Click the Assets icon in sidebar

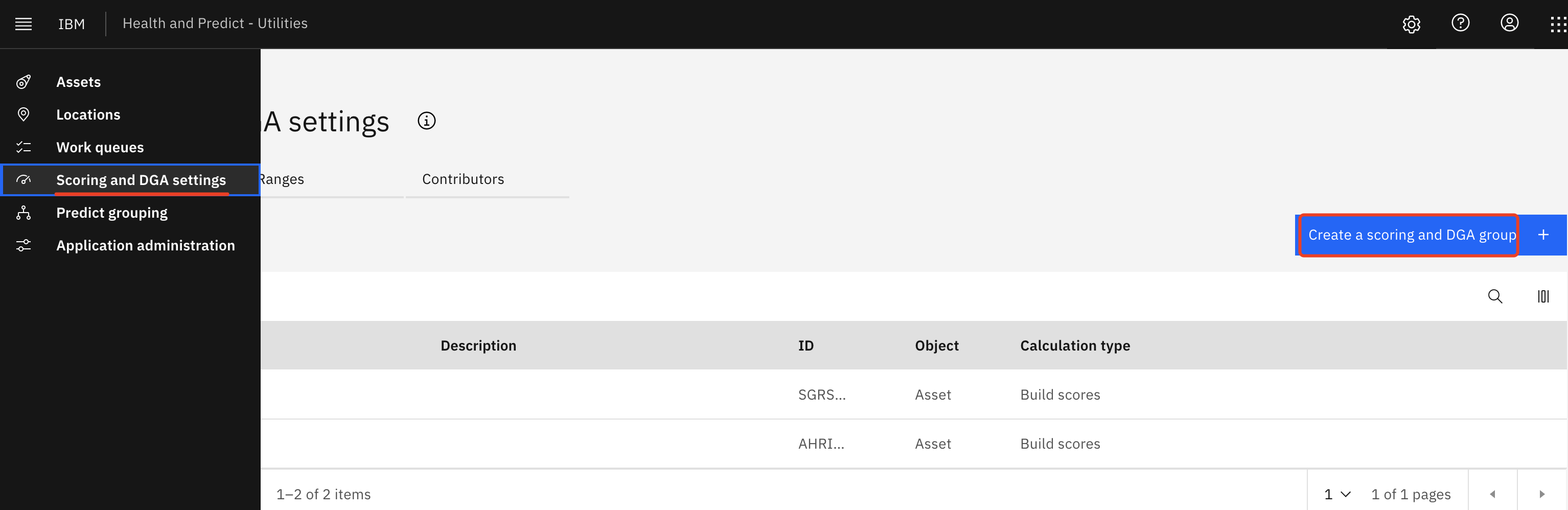tap(23, 82)
